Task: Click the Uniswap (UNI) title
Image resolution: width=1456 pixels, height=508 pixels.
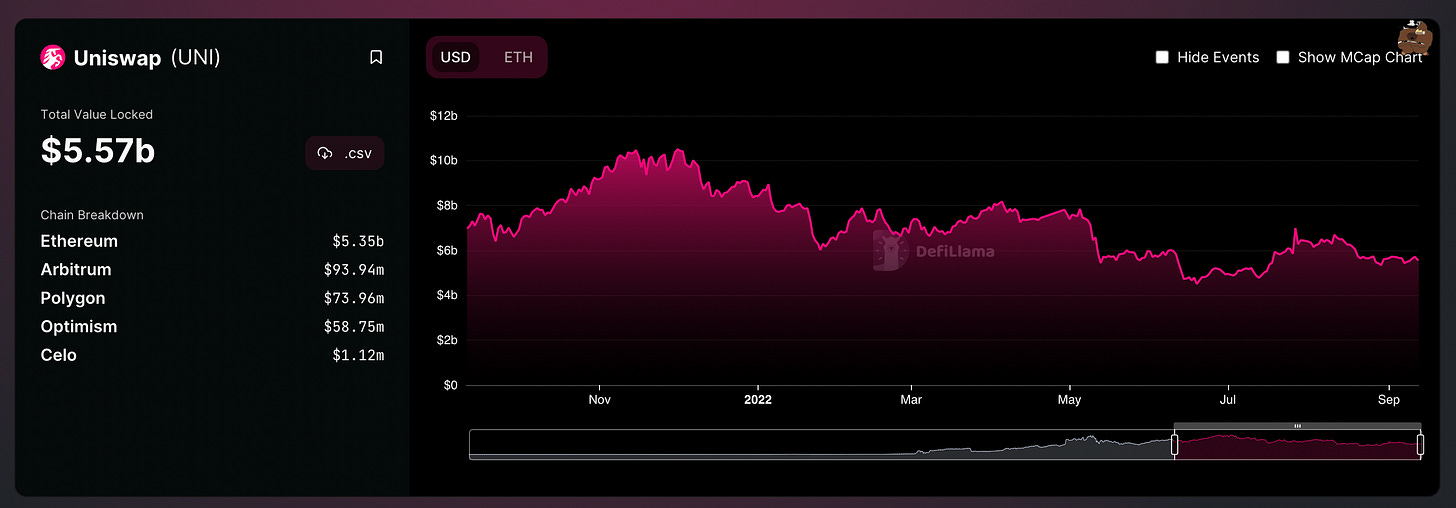Action: click(147, 58)
